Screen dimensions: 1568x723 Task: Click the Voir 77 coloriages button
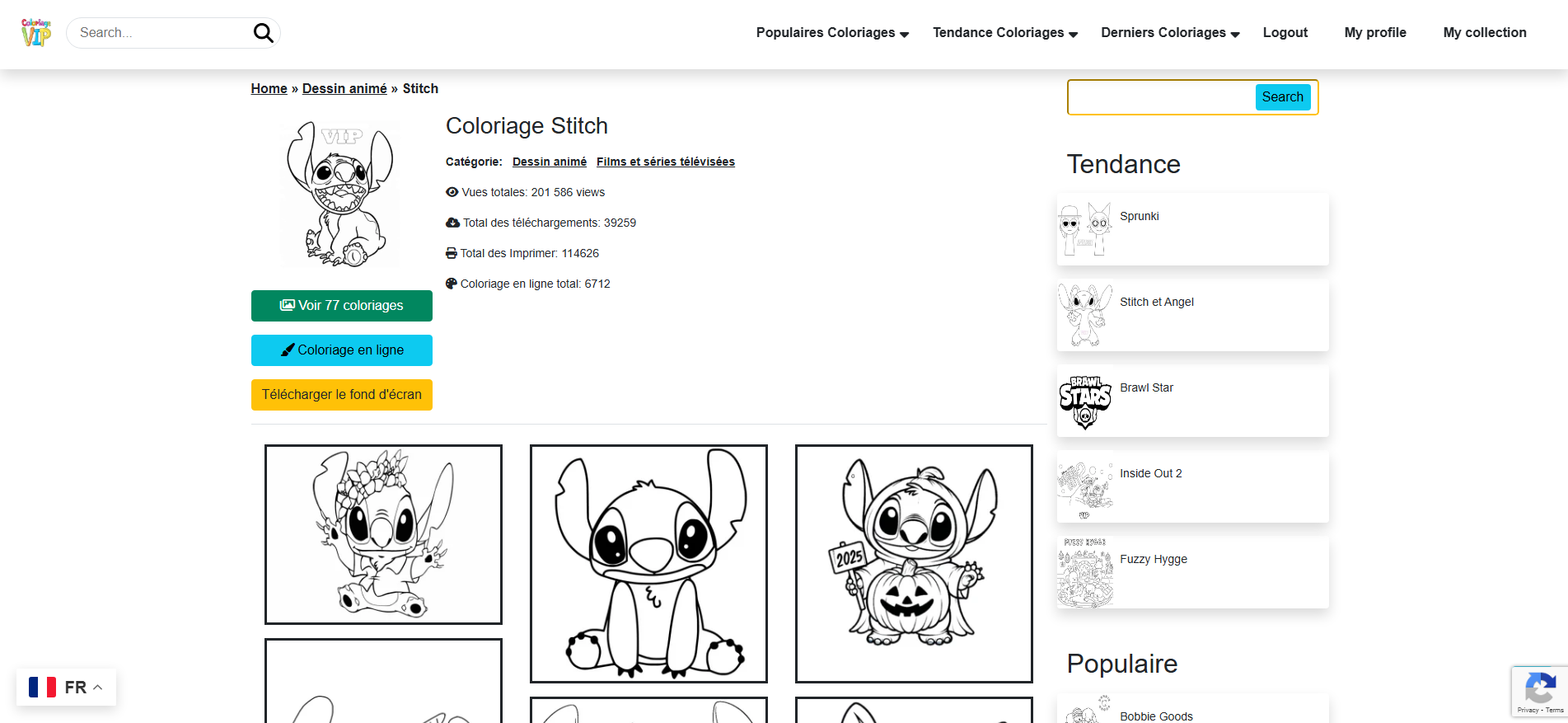342,306
